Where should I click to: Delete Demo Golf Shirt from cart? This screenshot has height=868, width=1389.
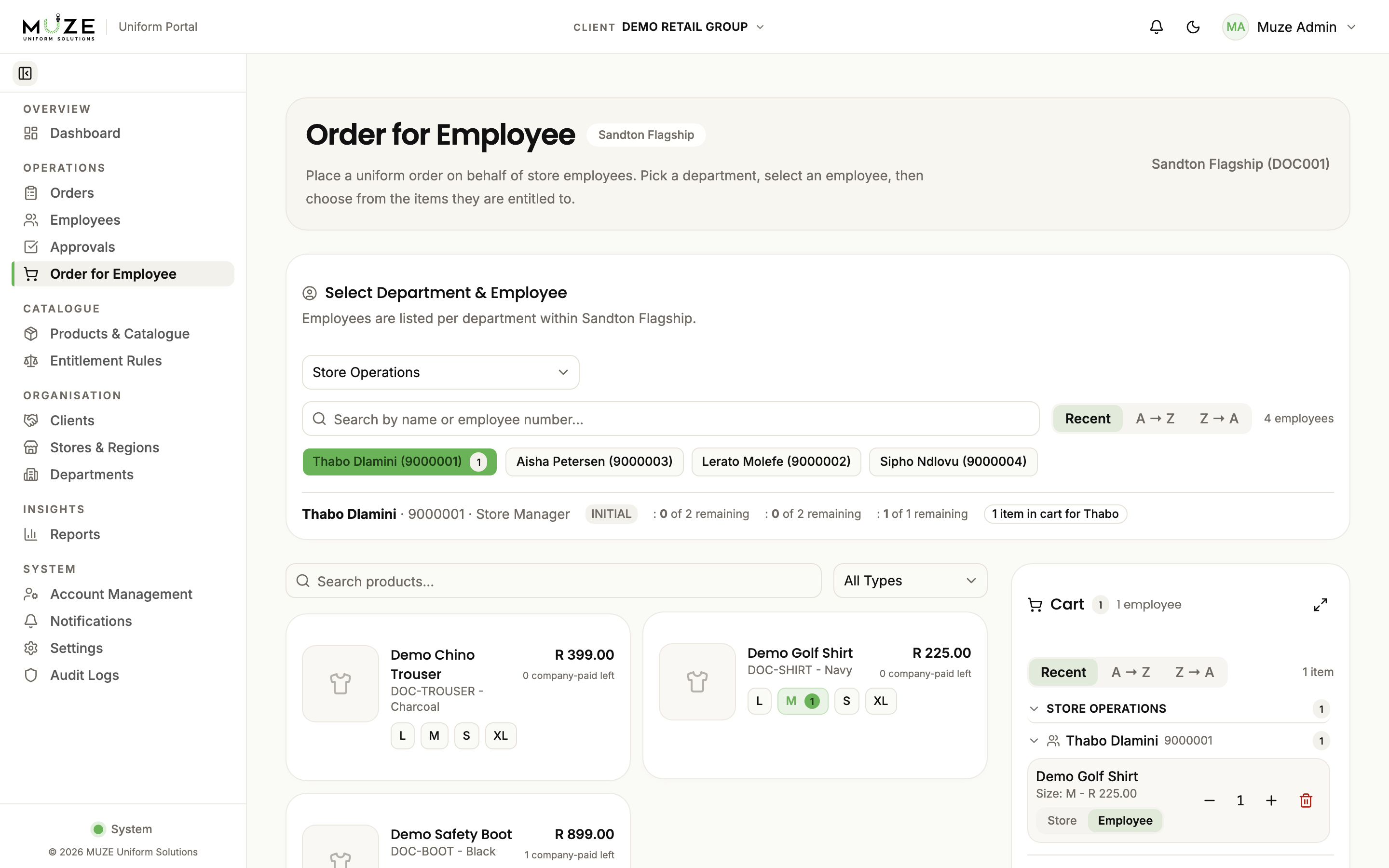click(x=1306, y=801)
